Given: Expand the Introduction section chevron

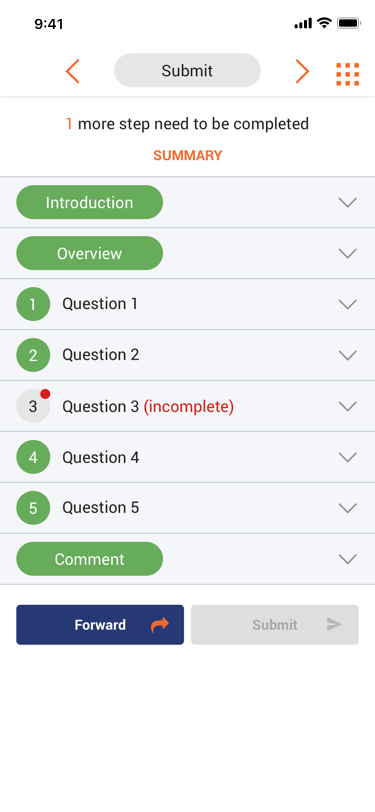Looking at the screenshot, I should 348,202.
